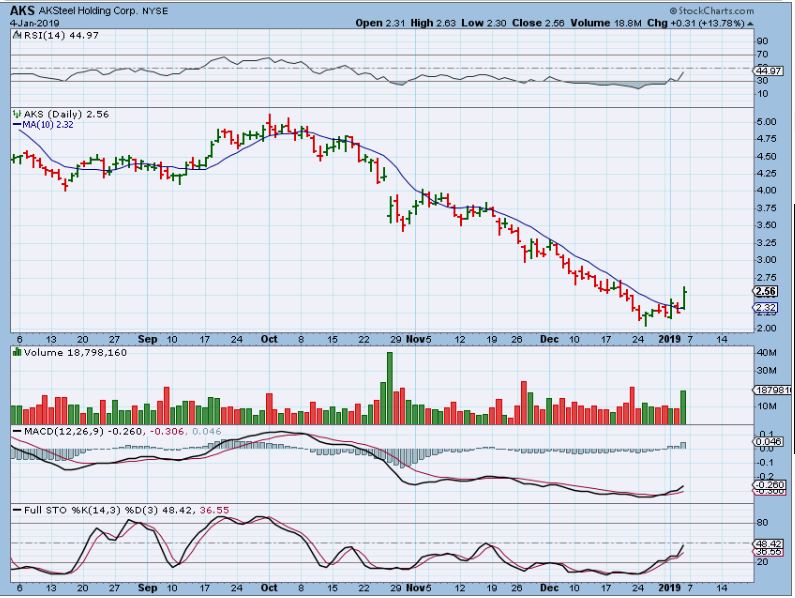This screenshot has width=795, height=598.
Task: Click the 3.00 price axis label
Action: click(766, 260)
